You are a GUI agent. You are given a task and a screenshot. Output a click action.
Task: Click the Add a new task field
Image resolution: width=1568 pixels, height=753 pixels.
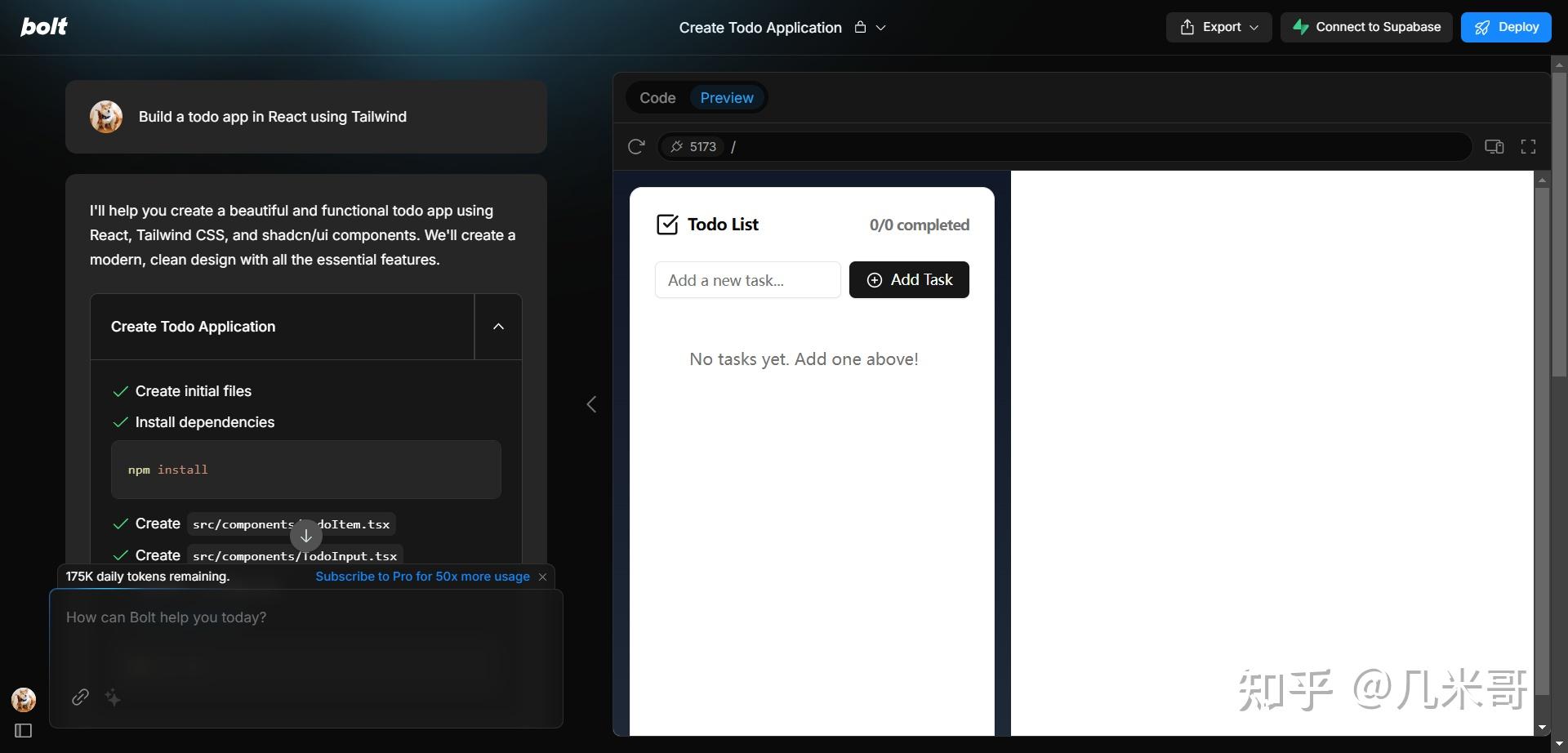[747, 280]
